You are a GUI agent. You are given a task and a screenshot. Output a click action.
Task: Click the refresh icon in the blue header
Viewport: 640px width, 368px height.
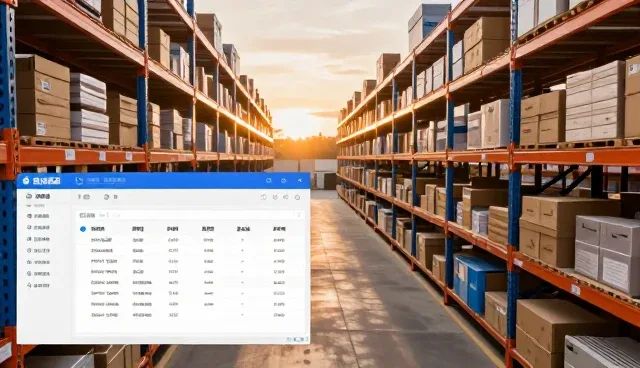coord(269,180)
